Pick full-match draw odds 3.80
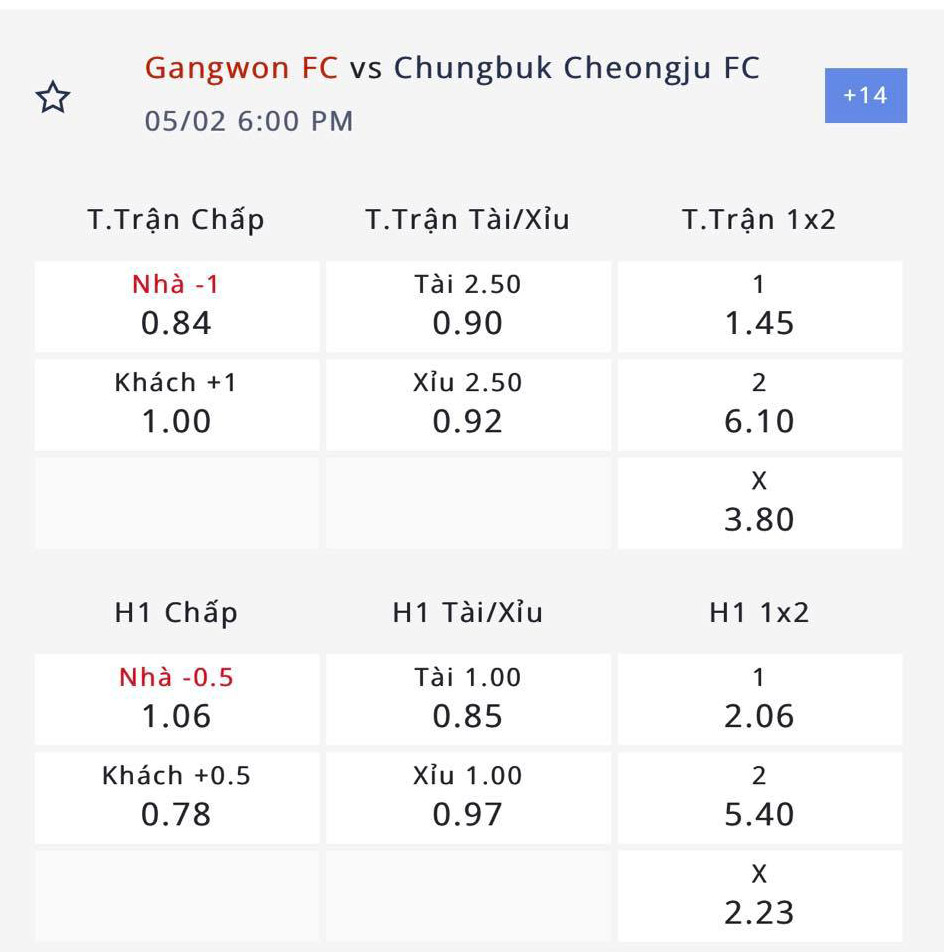 click(759, 502)
